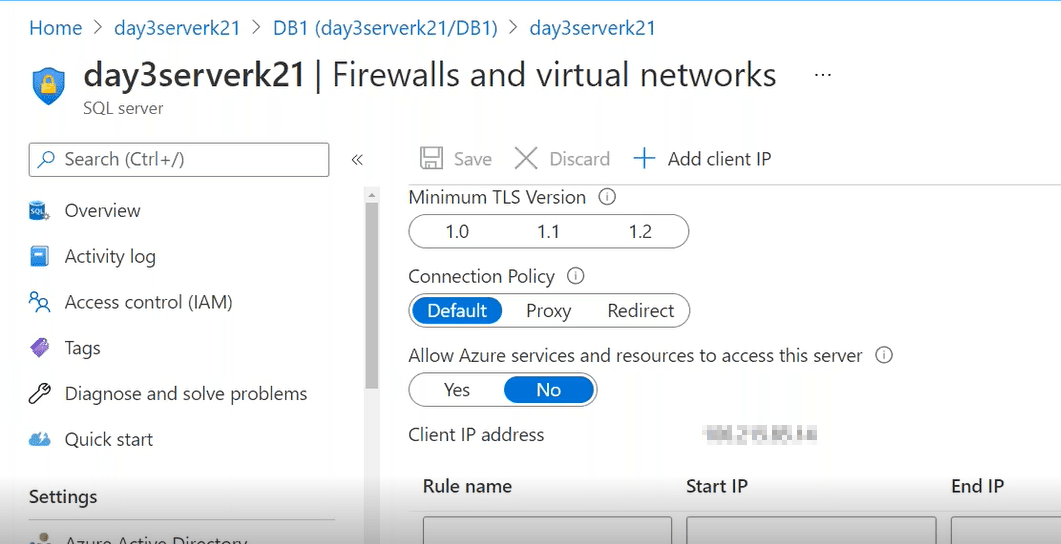This screenshot has width=1061, height=544.
Task: Click Add client IP button
Action: click(x=702, y=159)
